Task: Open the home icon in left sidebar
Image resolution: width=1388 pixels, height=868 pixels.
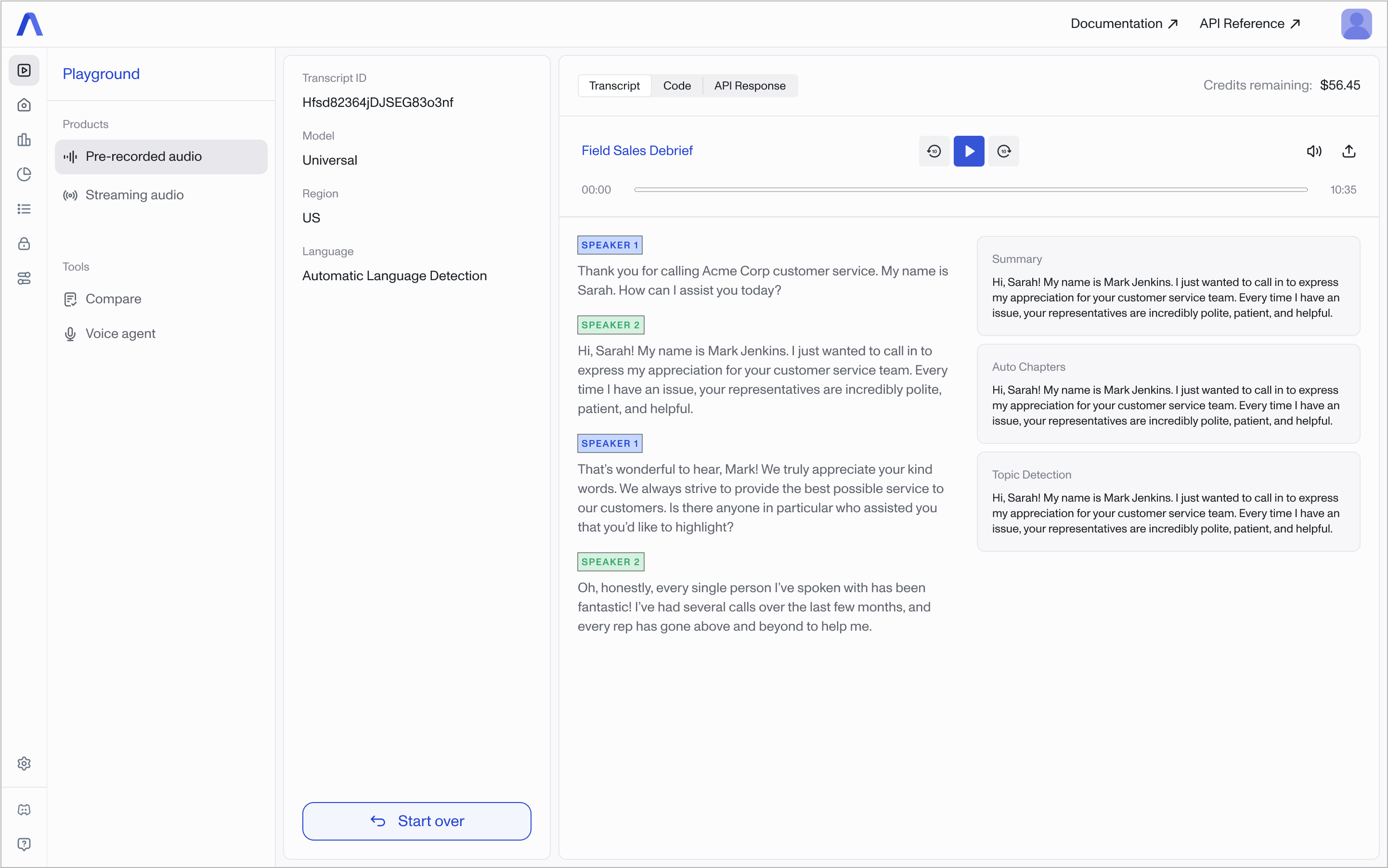Action: tap(24, 105)
